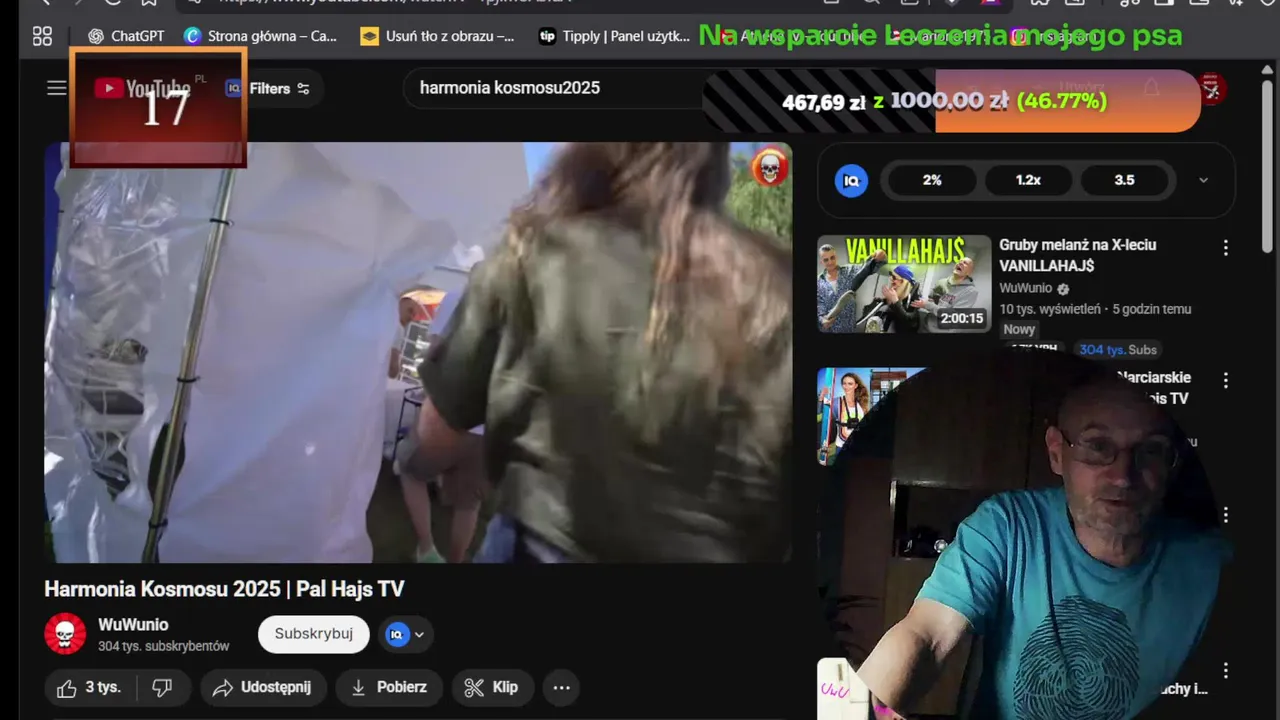The width and height of the screenshot is (1280, 720).
Task: Open the WuWunio skull channel avatar
Action: (x=65, y=634)
